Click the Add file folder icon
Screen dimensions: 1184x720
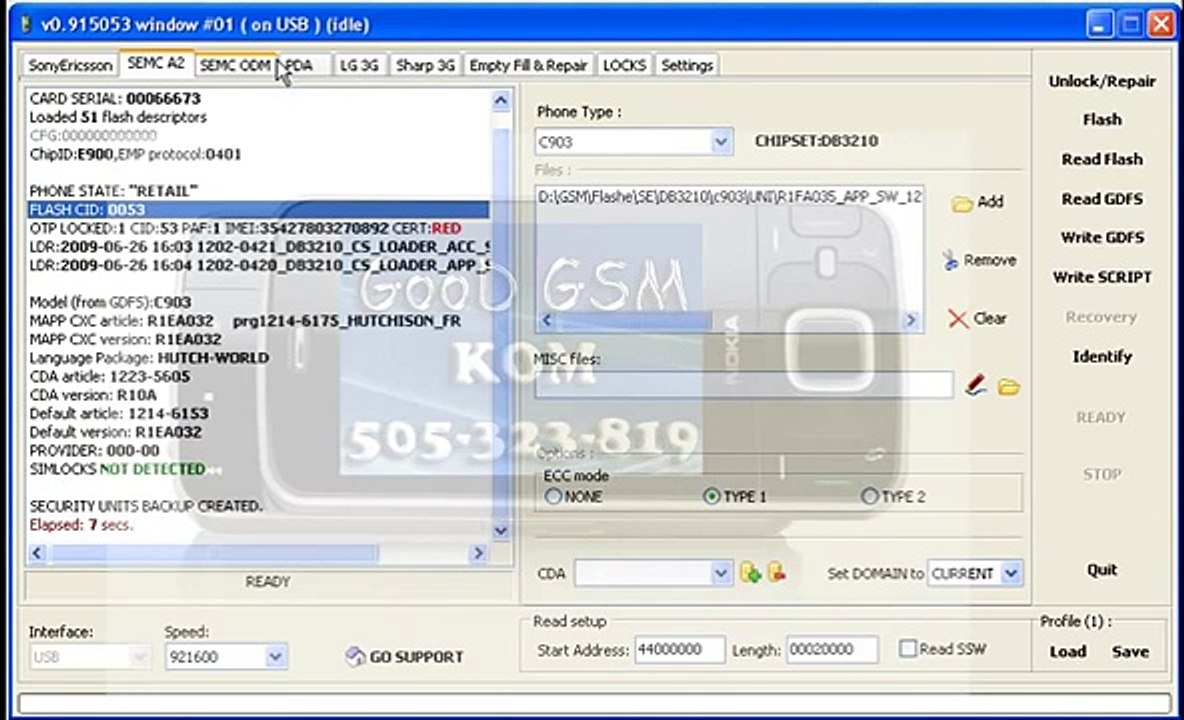click(961, 203)
